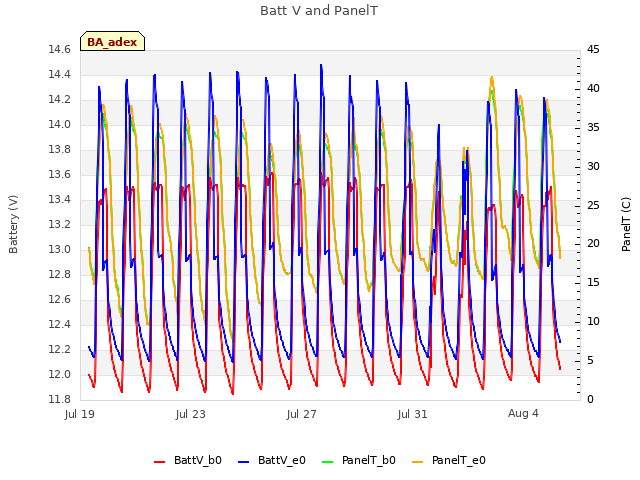The height and width of the screenshot is (480, 640).
Task: Click the blue BattV_e0 legend color marker
Action: point(243,462)
